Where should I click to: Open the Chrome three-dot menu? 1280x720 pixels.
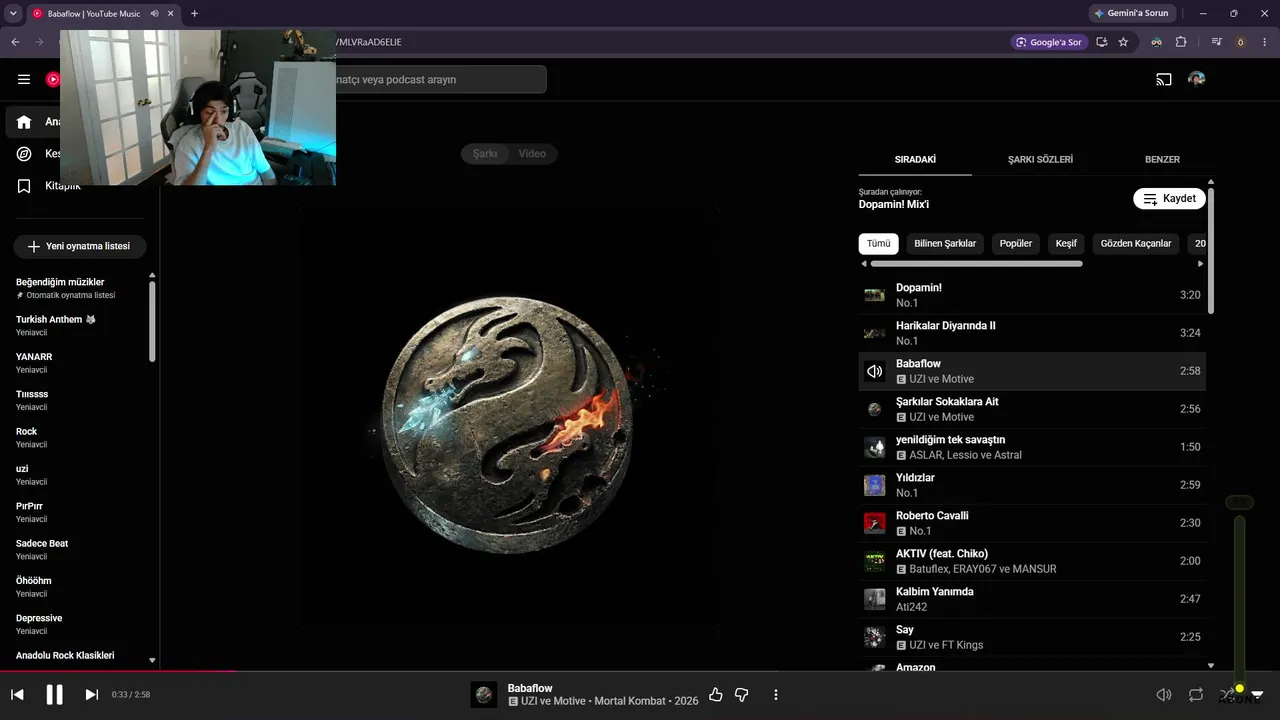tap(1265, 42)
